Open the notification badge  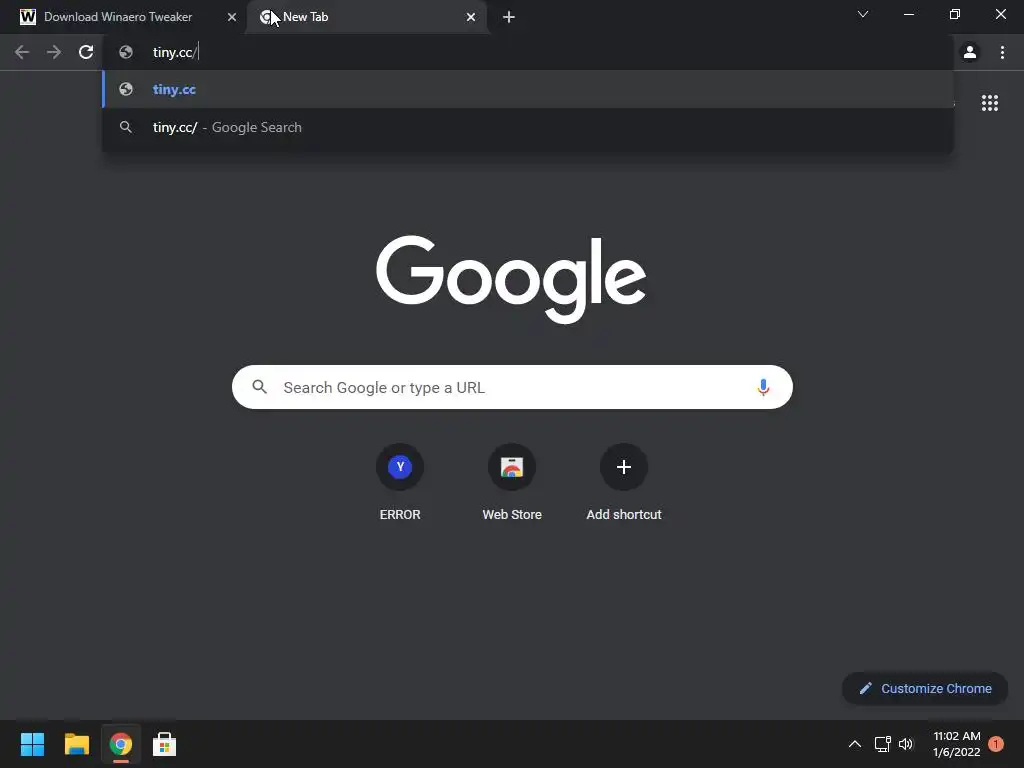(x=996, y=744)
